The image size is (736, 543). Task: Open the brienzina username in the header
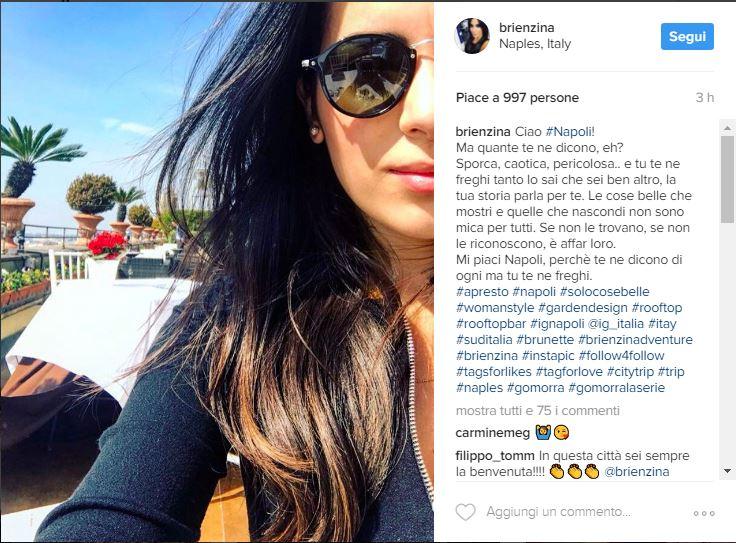[x=527, y=28]
